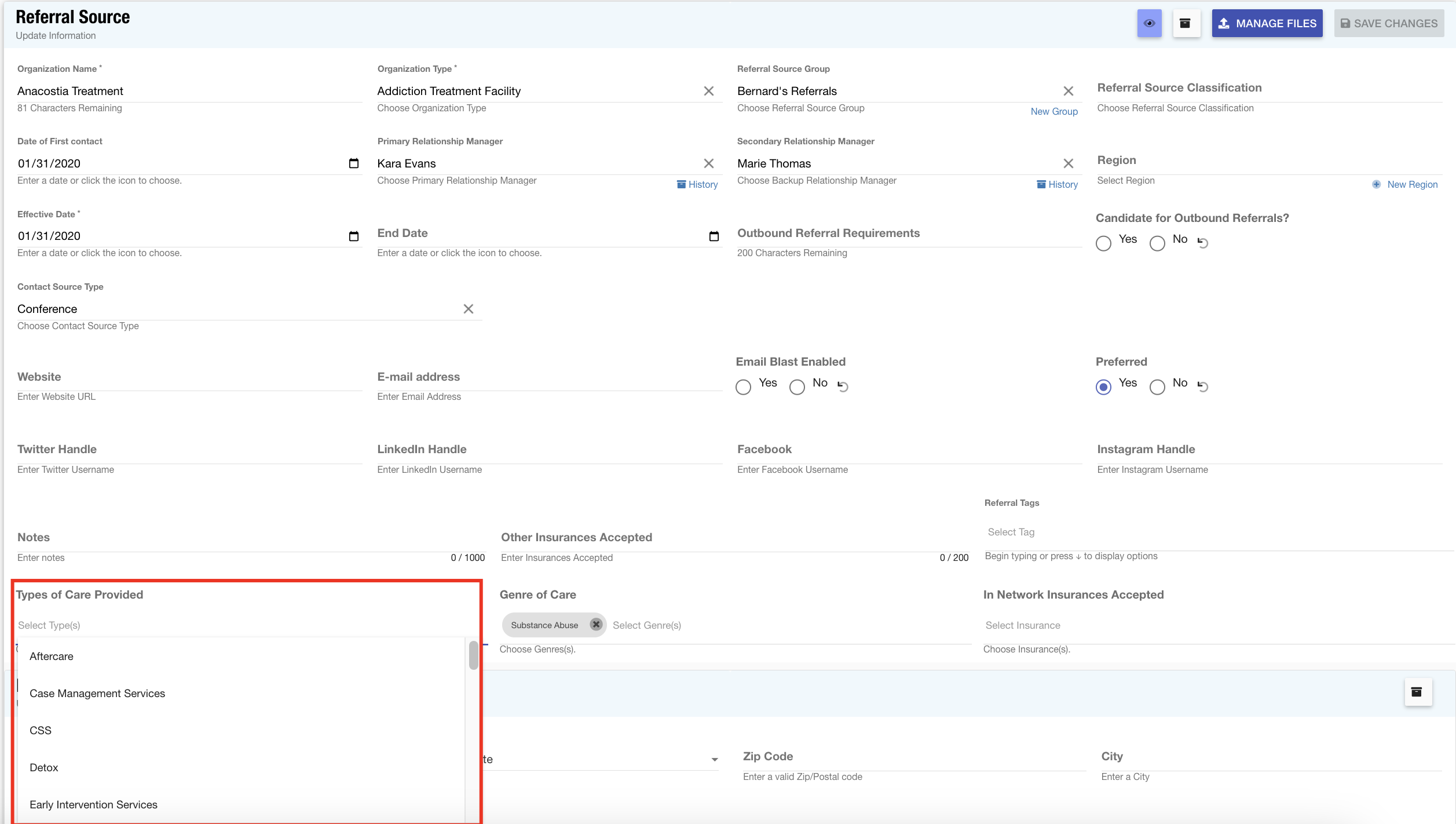This screenshot has height=824, width=1456.
Task: Open End Date calendar picker icon
Action: pos(714,236)
